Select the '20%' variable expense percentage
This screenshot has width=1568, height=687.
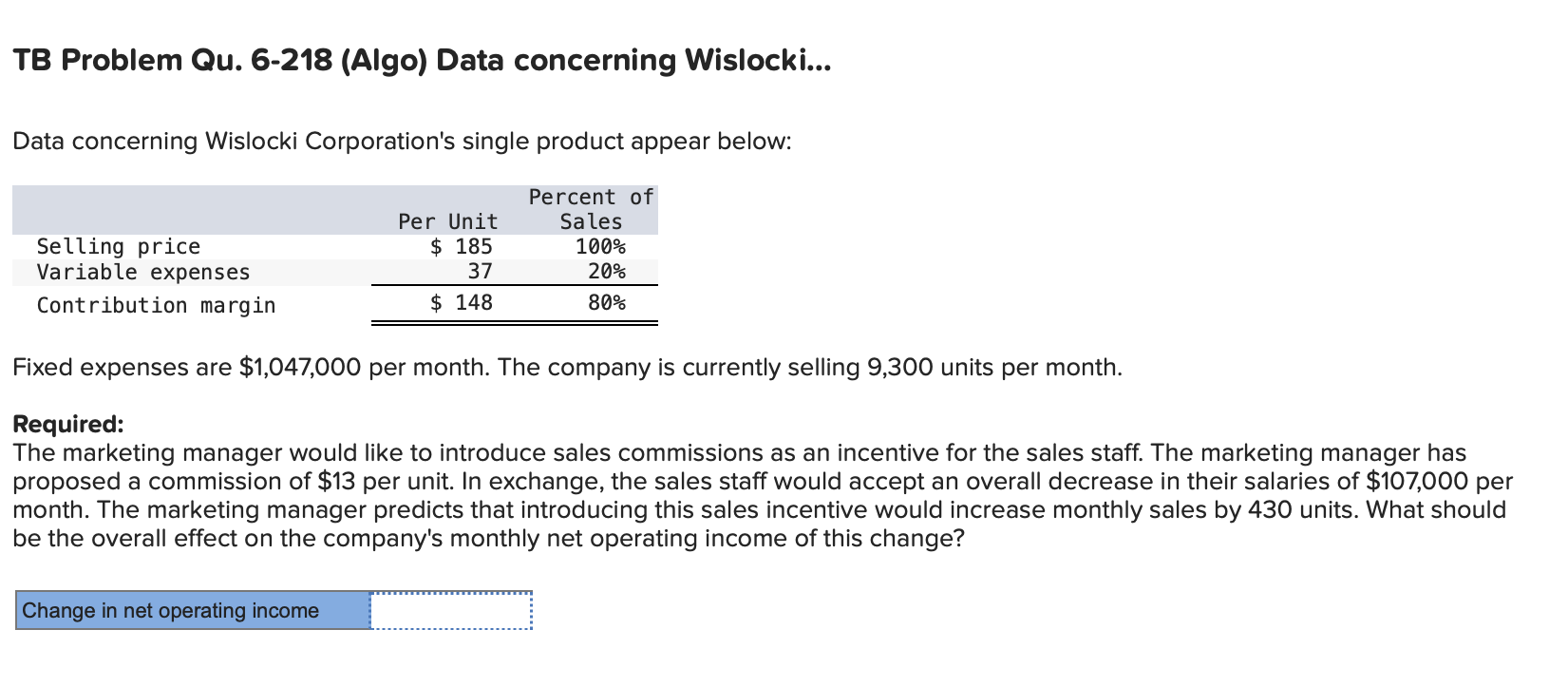click(x=607, y=272)
